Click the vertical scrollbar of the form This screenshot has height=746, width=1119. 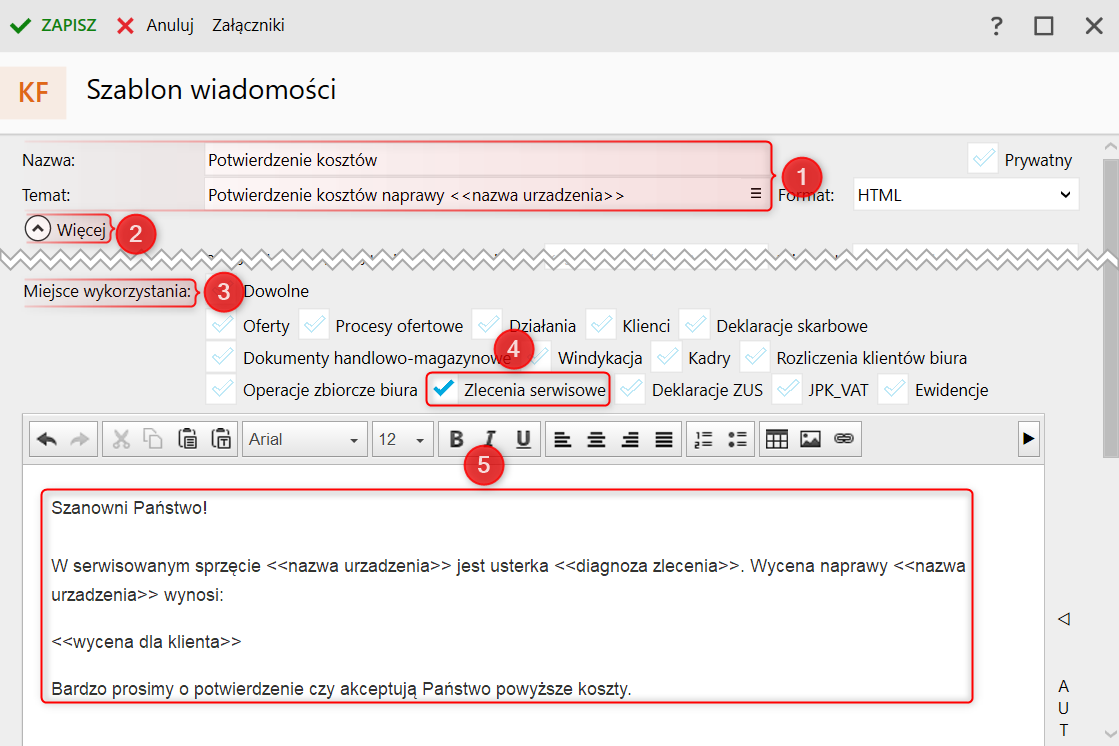[1110, 309]
